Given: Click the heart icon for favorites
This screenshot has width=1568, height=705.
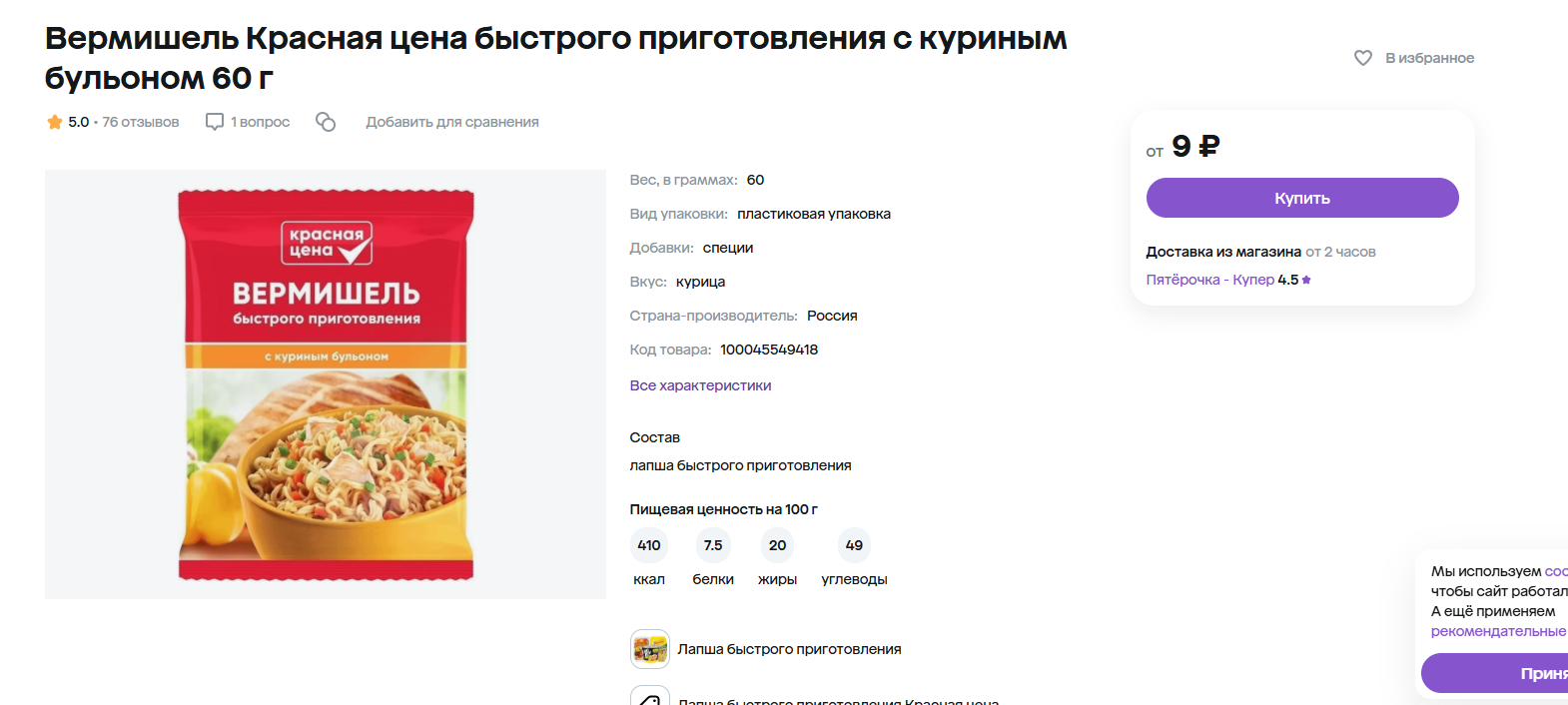Looking at the screenshot, I should click(1362, 58).
